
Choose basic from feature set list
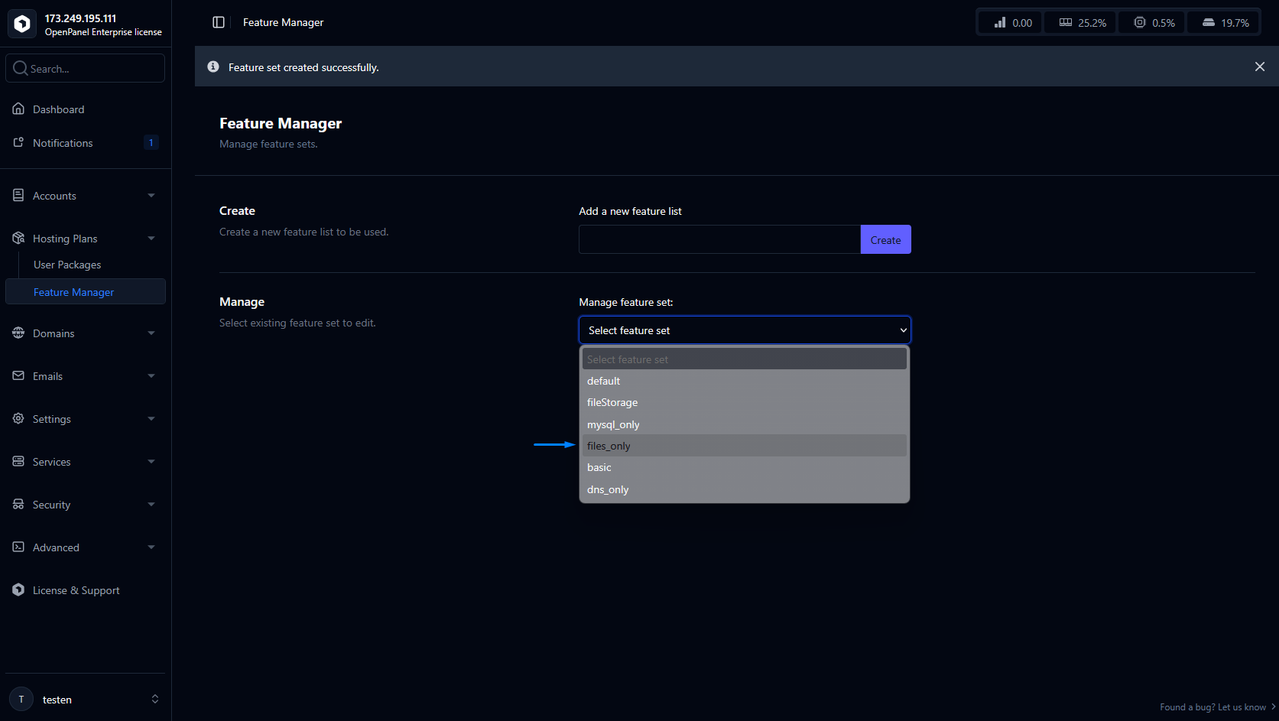745,468
